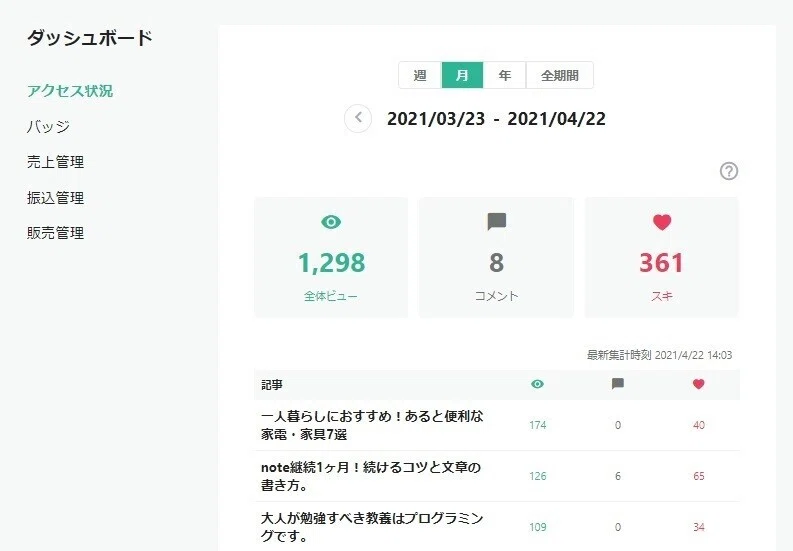Viewport: 793px width, 551px height.
Task: Click the comment bubble icon above 8
Action: (497, 222)
